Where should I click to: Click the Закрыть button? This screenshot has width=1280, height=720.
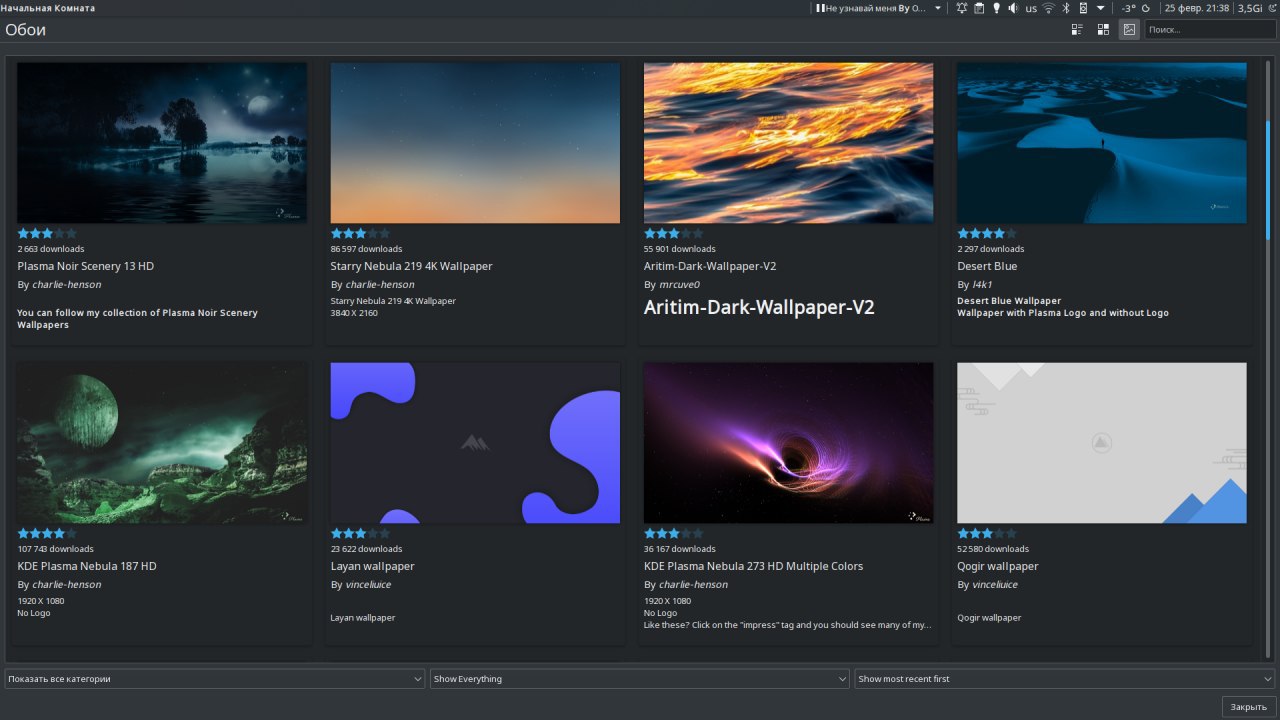point(1249,707)
